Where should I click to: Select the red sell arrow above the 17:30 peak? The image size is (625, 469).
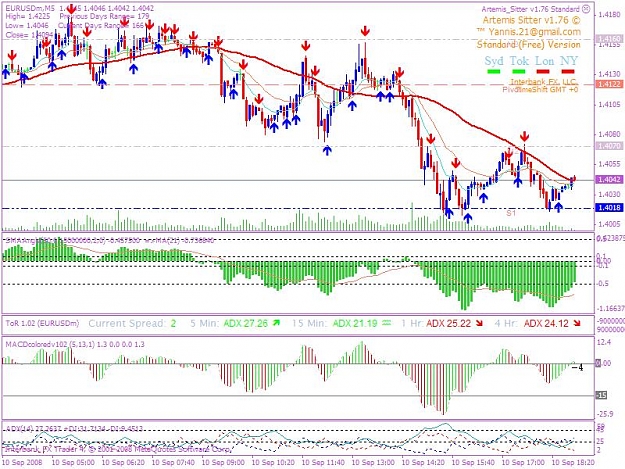point(524,137)
